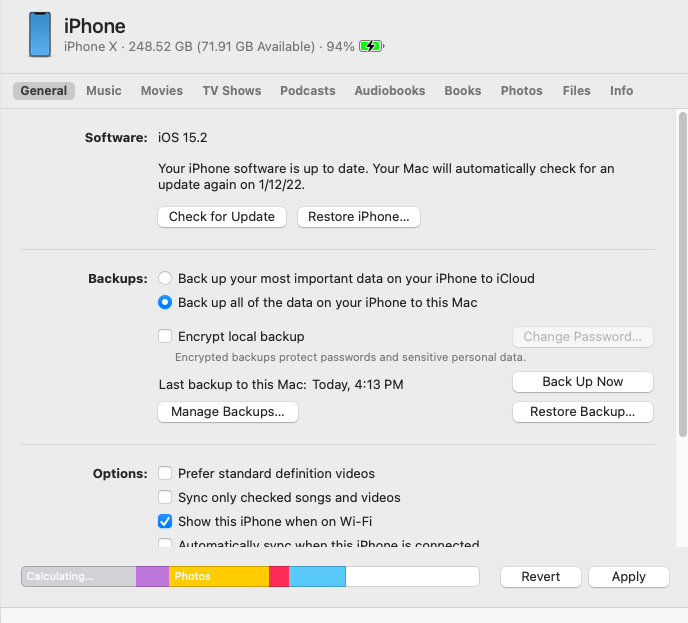688x623 pixels.
Task: Switch to the TV Shows tab
Action: tap(232, 91)
